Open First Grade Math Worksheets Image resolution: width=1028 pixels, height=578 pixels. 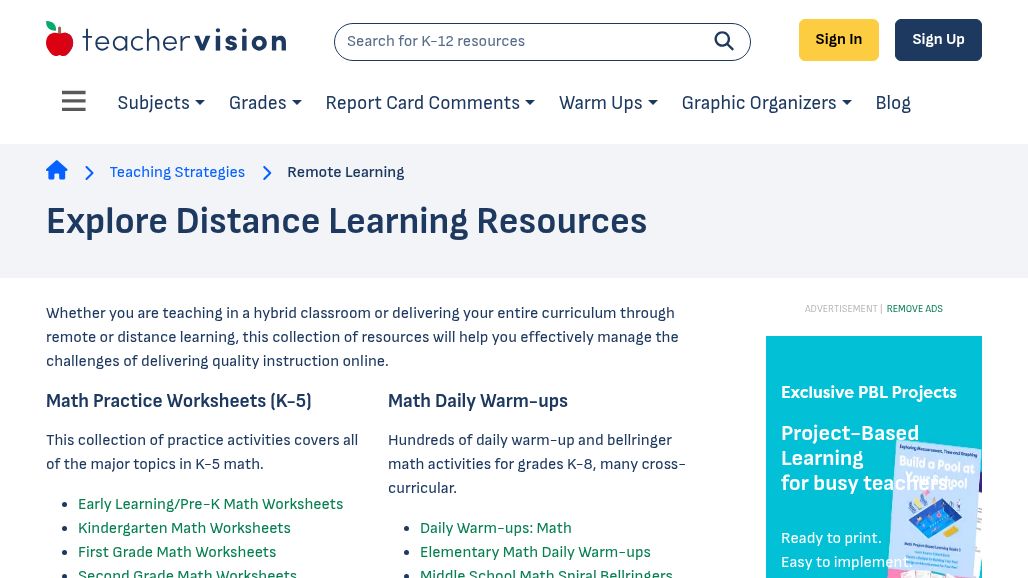177,552
